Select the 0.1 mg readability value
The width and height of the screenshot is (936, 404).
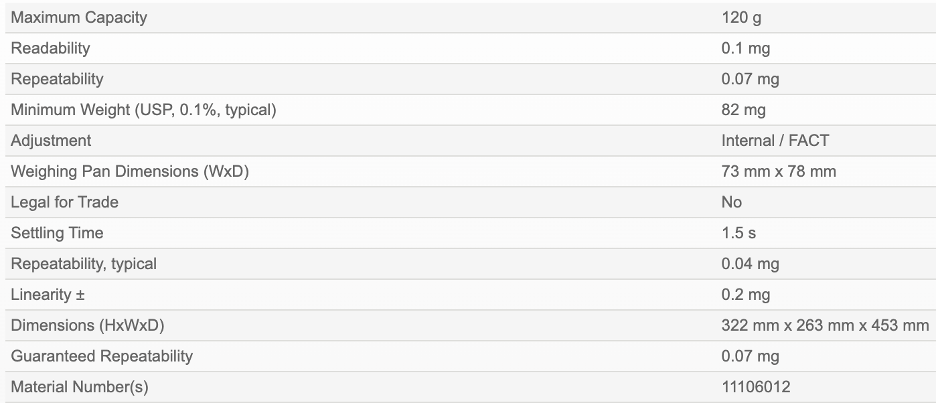tap(745, 48)
